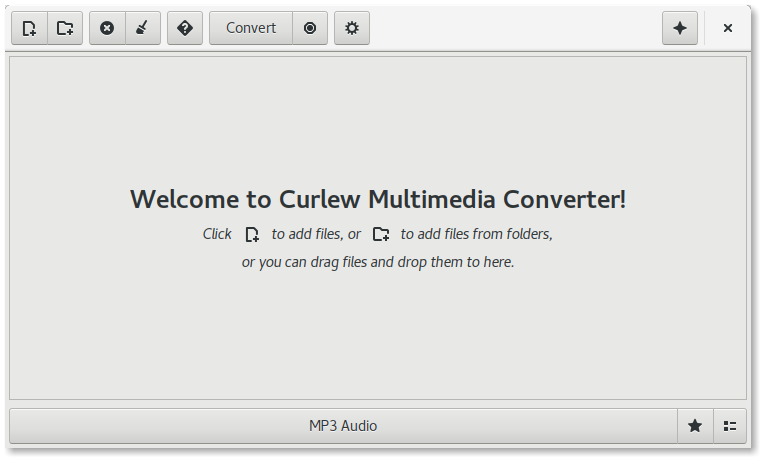Click the Stop conversion circle icon
The width and height of the screenshot is (760, 457).
[310, 28]
